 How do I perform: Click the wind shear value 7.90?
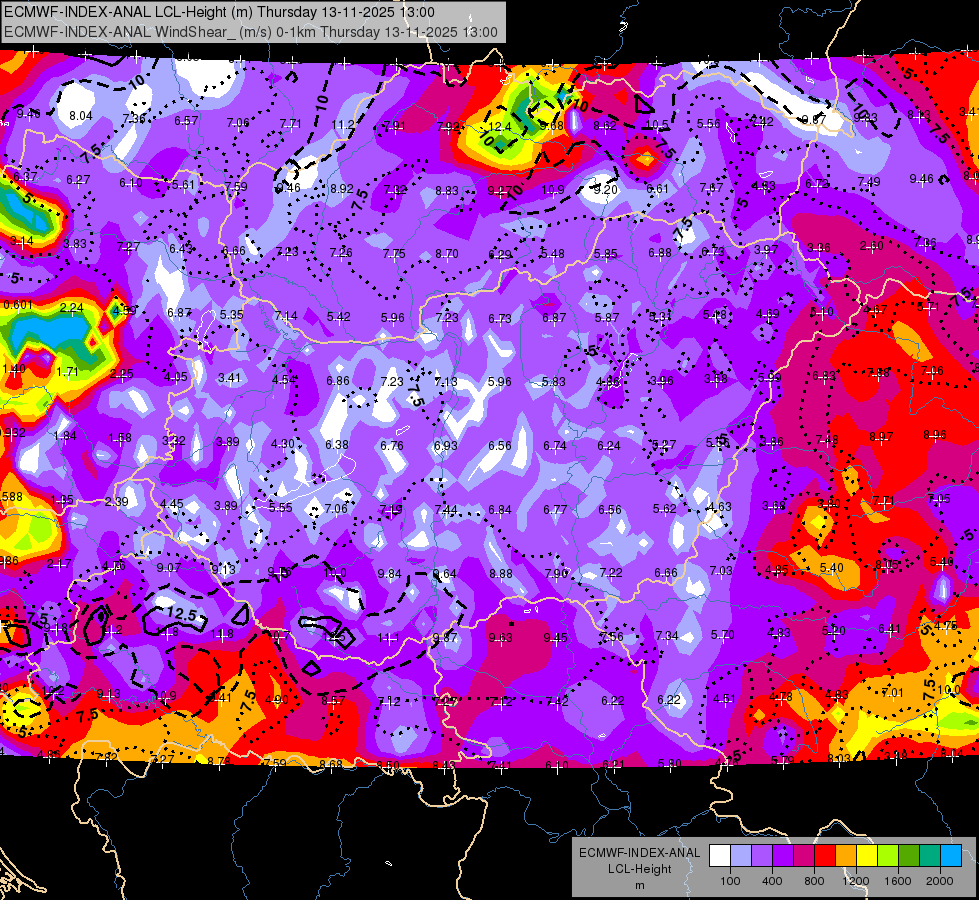pyautogui.click(x=556, y=573)
